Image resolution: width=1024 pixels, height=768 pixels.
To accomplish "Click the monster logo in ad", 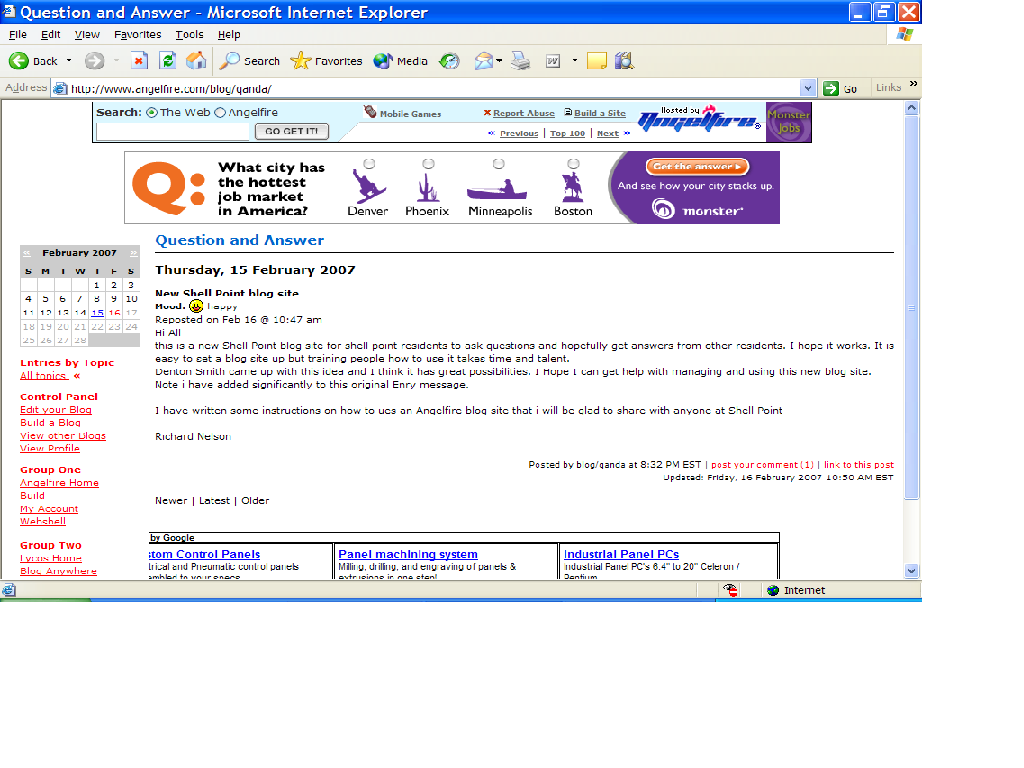I will tap(697, 209).
